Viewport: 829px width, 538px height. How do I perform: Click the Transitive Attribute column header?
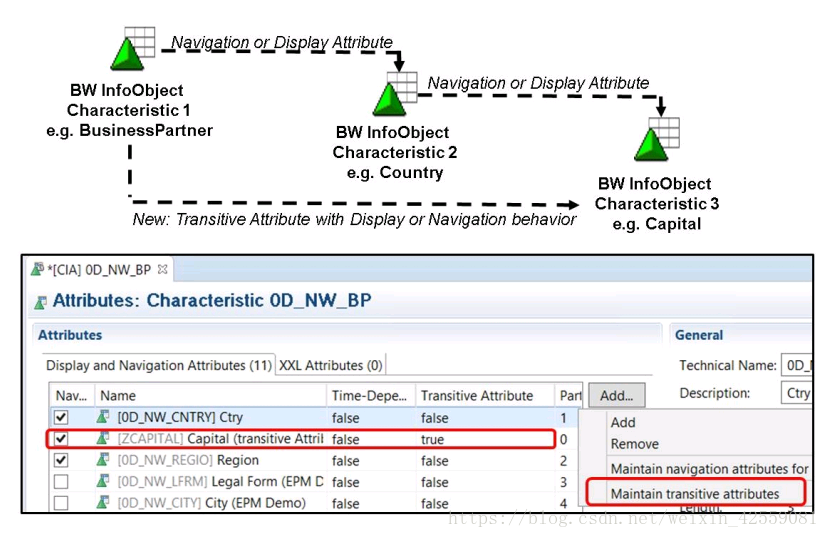tap(485, 395)
